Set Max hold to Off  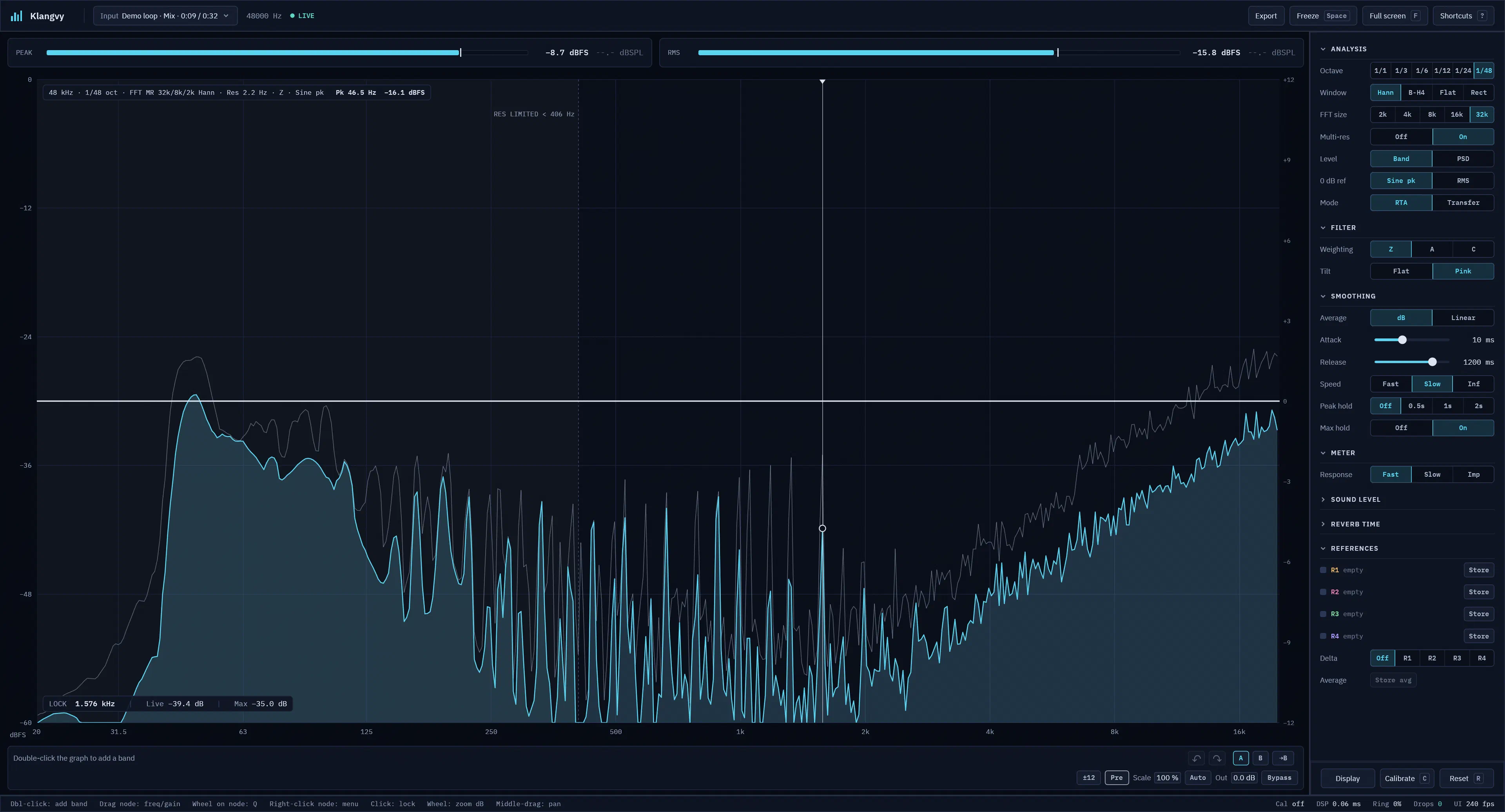coord(1401,428)
